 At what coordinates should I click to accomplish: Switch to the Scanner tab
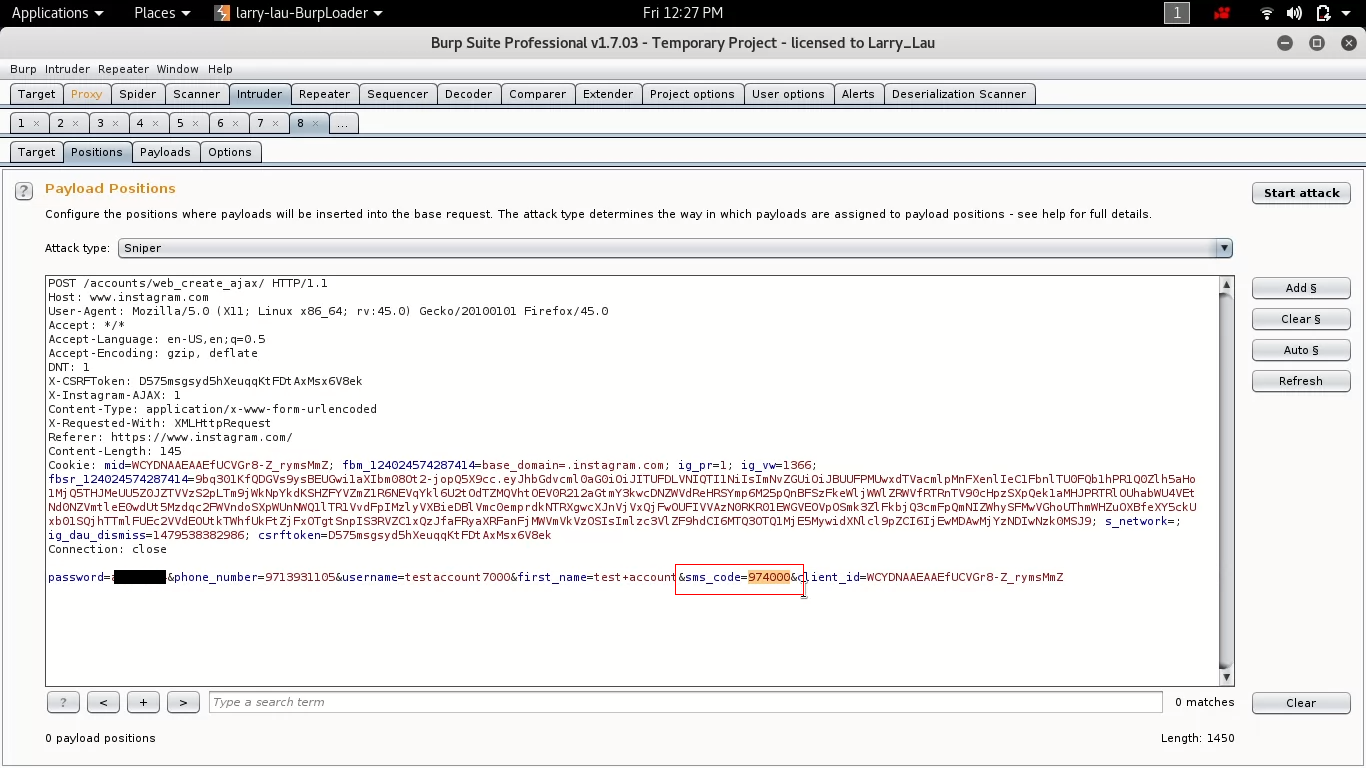click(x=196, y=94)
